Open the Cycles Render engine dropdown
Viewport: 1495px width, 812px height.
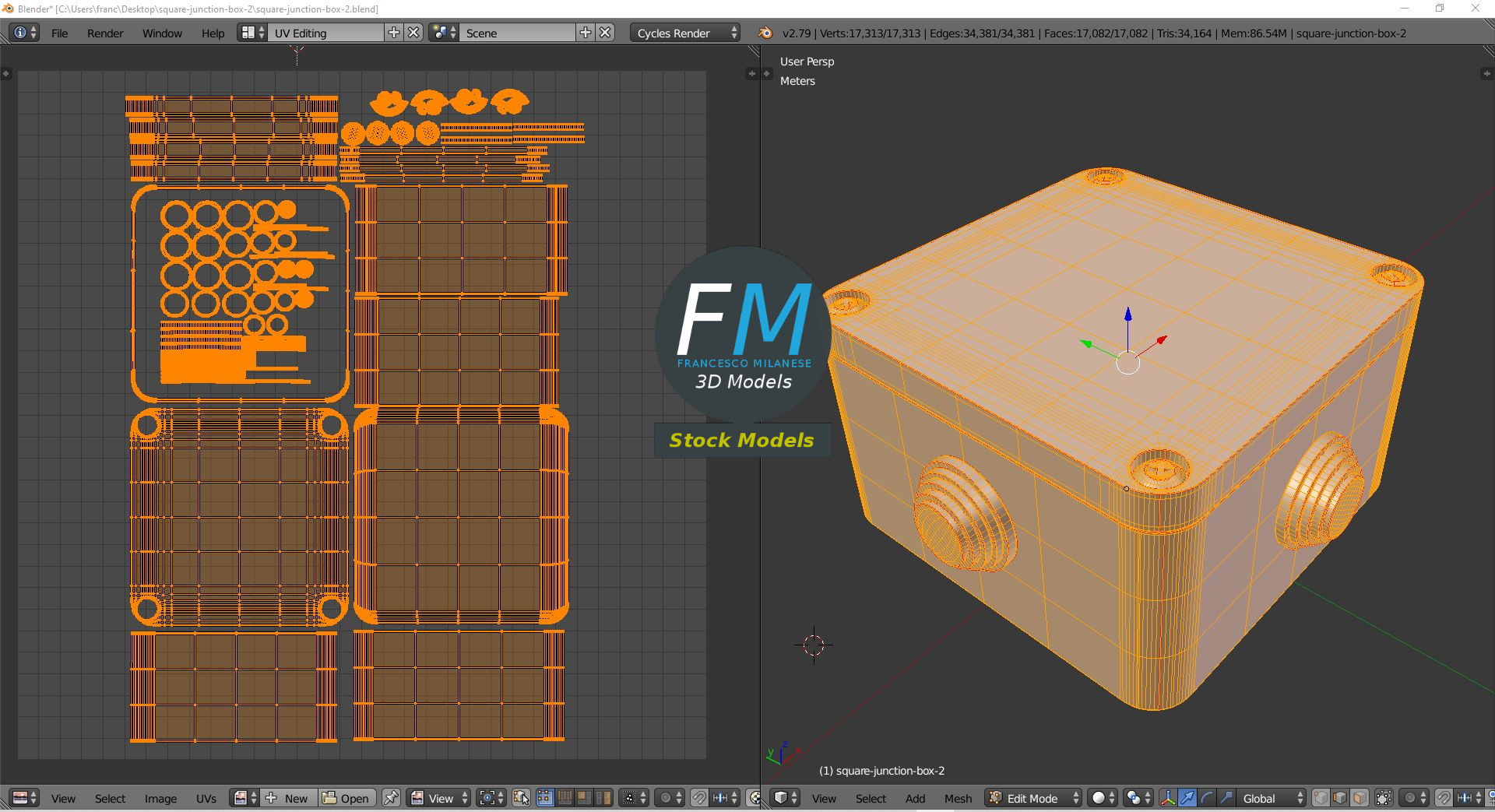[x=685, y=33]
